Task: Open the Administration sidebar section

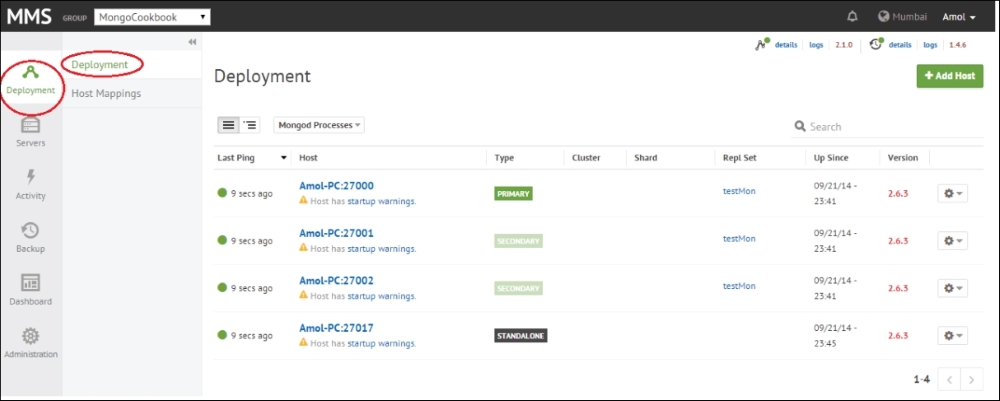Action: (31, 343)
